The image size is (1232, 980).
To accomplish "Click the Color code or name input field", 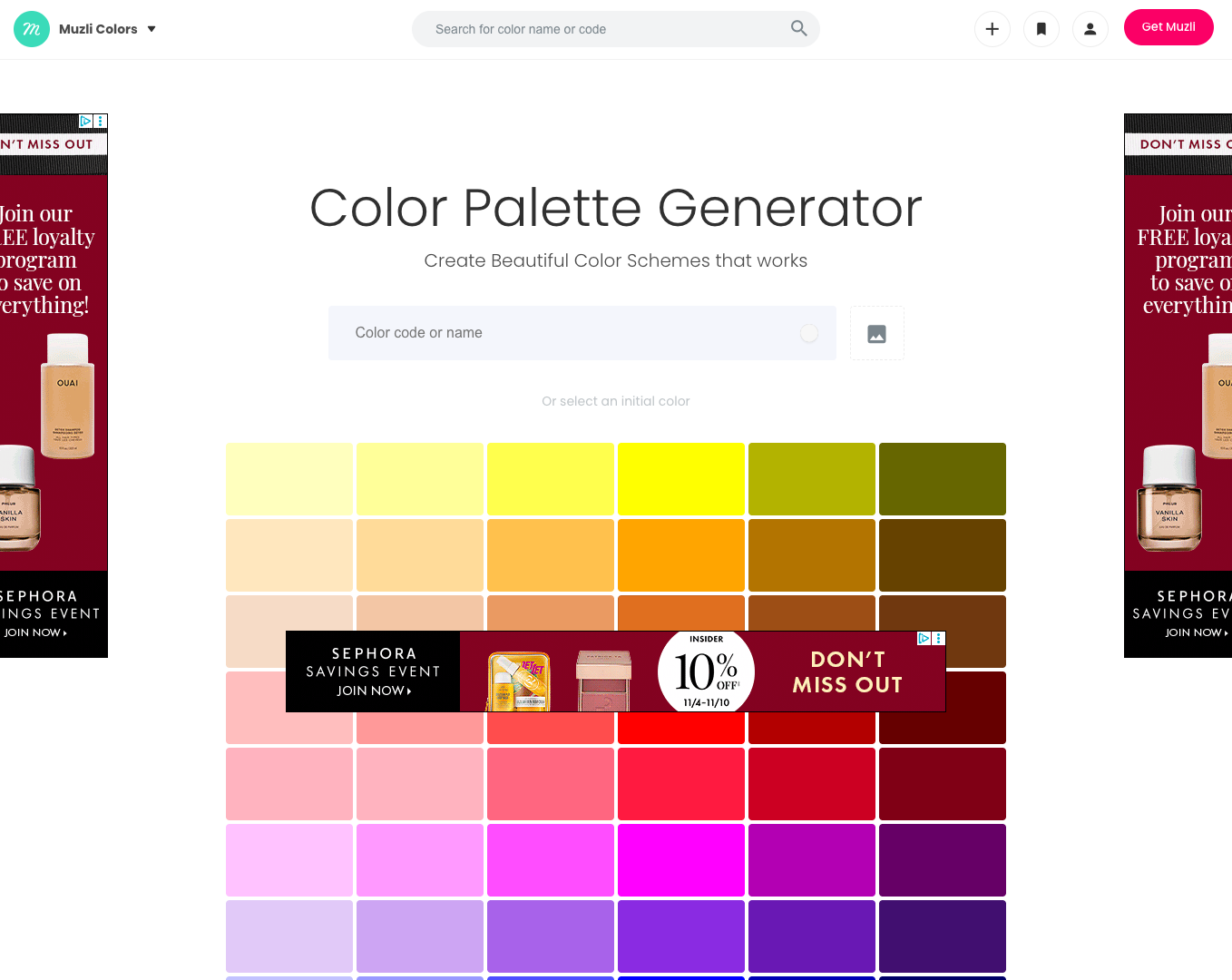I will point(544,333).
